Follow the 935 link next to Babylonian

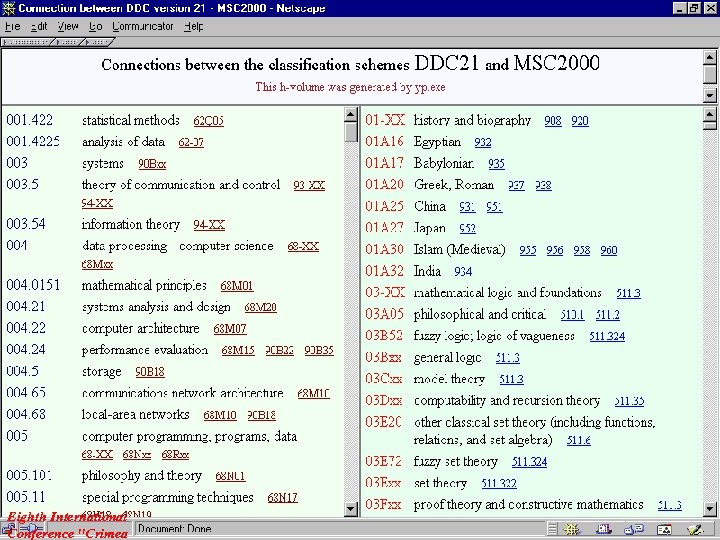pos(496,164)
